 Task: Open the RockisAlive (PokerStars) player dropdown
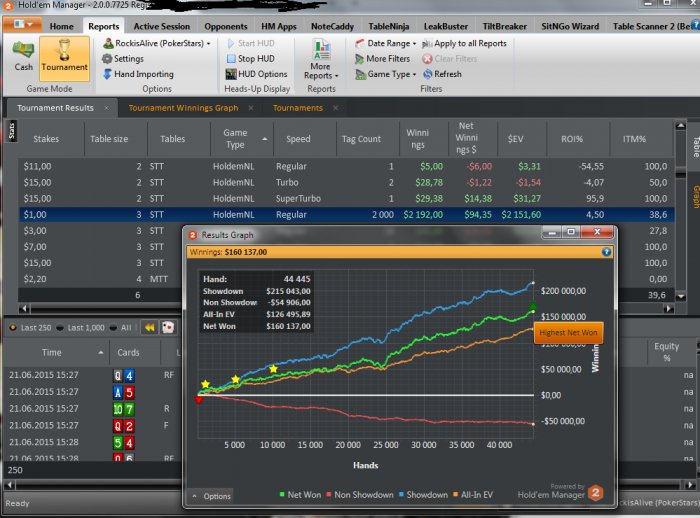157,43
